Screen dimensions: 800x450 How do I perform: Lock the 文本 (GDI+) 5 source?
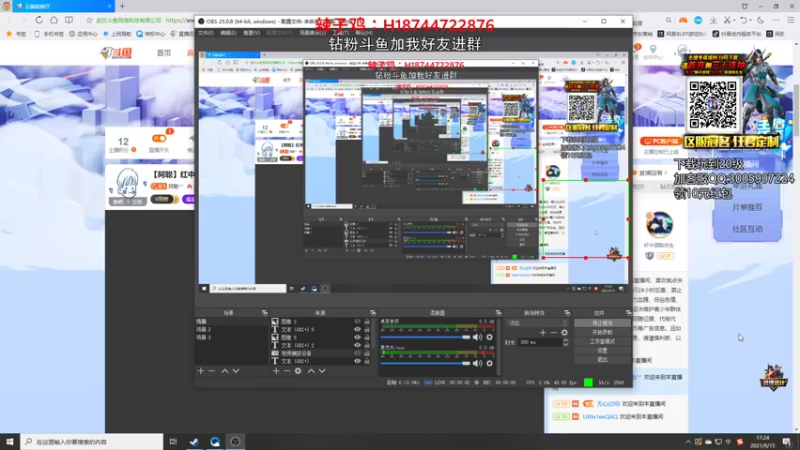(x=367, y=330)
